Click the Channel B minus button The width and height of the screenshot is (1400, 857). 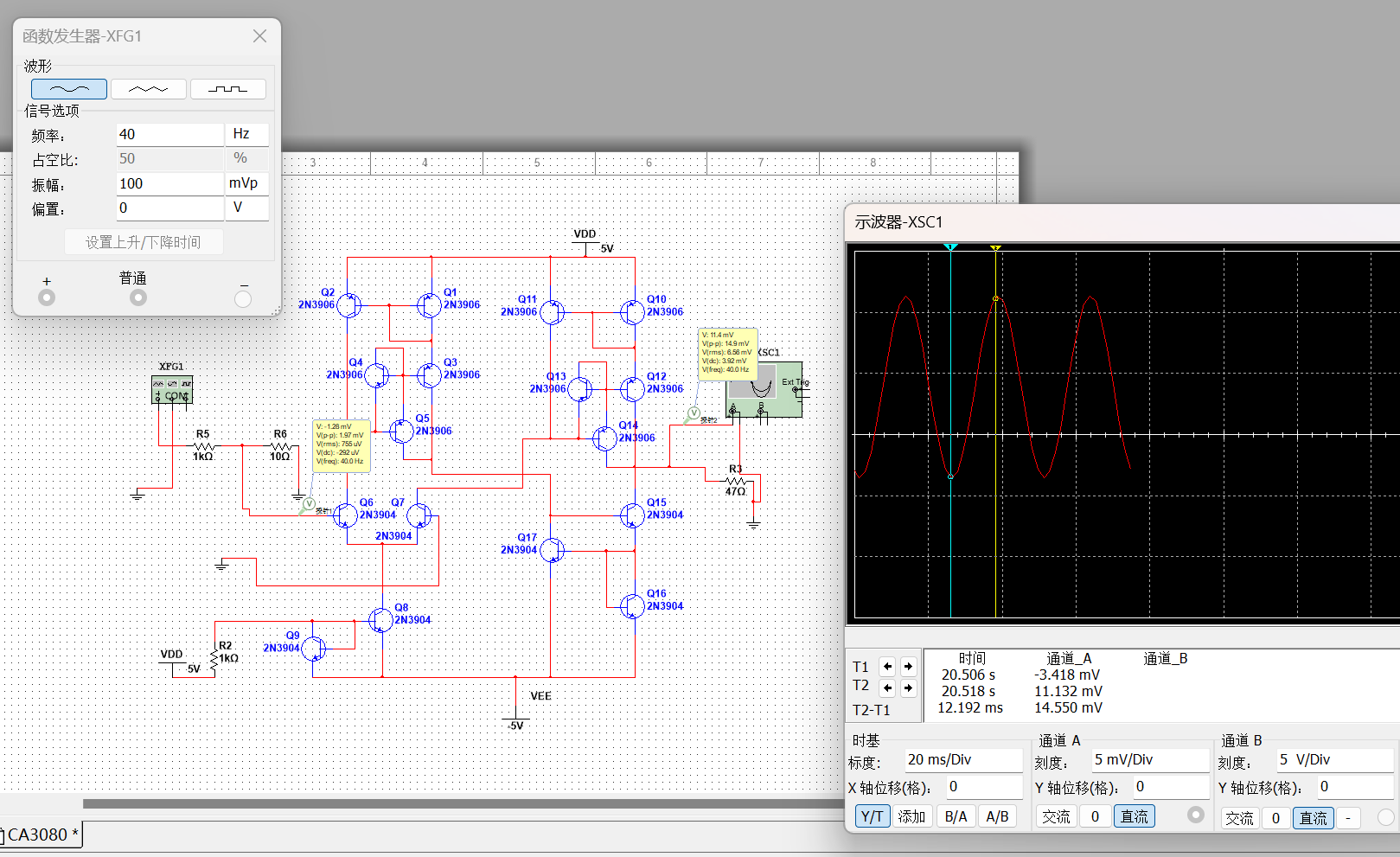click(x=1348, y=818)
